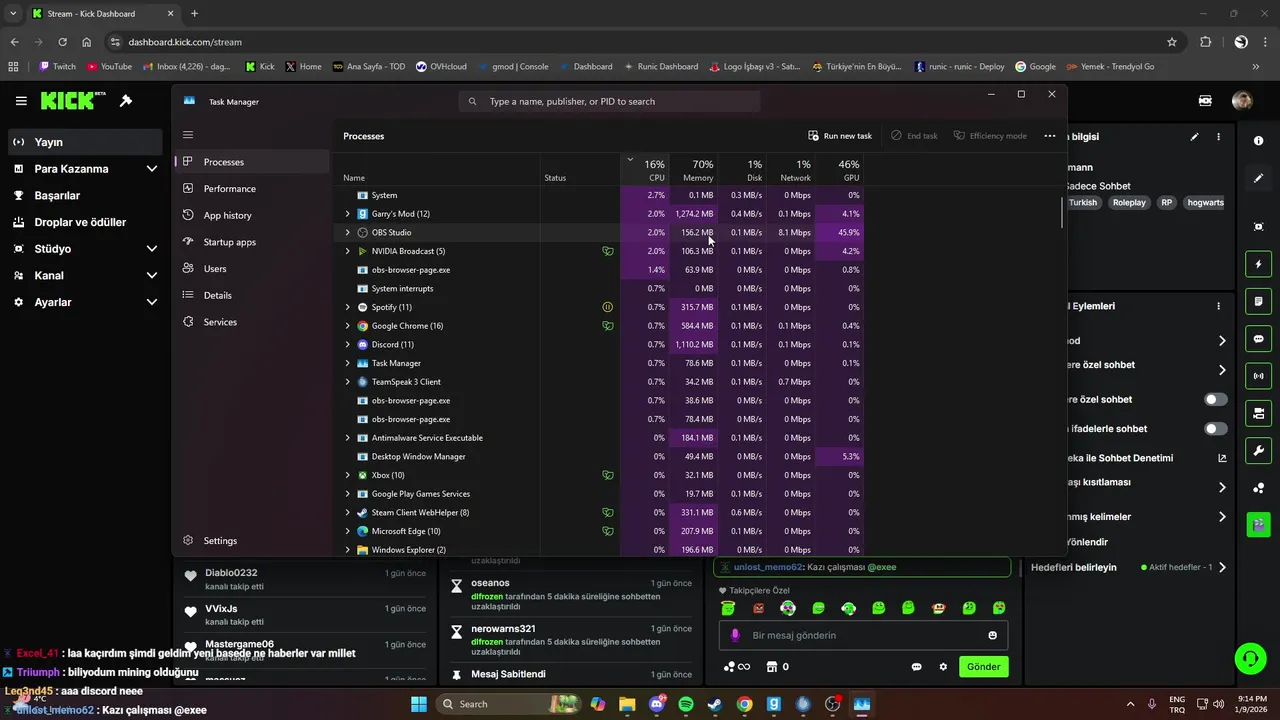The height and width of the screenshot is (720, 1280).
Task: Expand Garry's Mod (12) process group
Action: tap(348, 214)
